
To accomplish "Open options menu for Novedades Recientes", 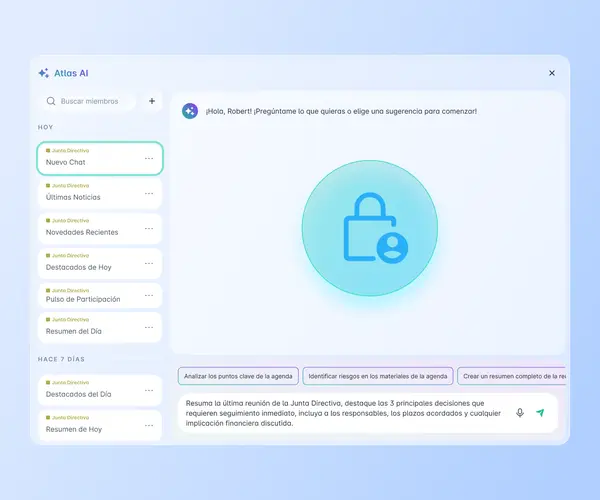I will point(149,229).
